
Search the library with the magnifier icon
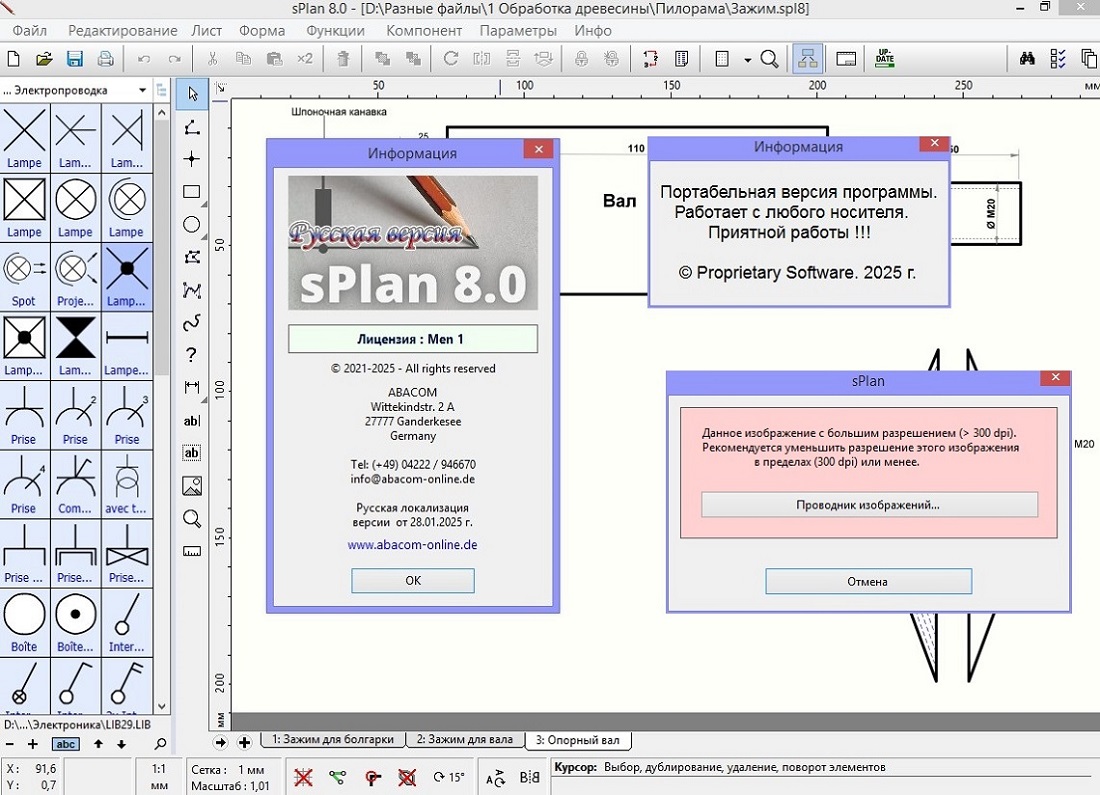click(x=160, y=744)
